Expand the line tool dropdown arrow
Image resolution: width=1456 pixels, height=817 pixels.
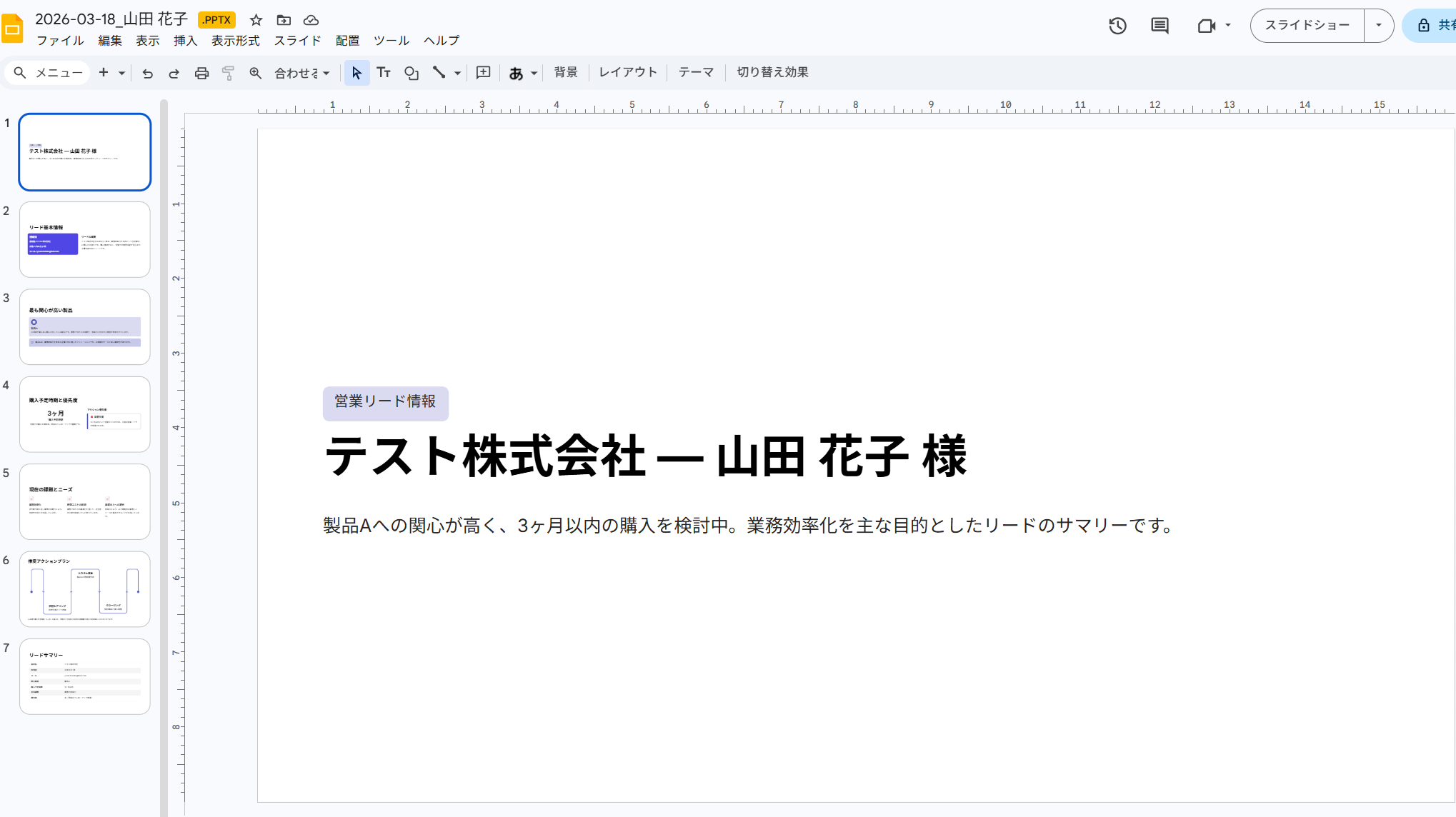click(457, 73)
